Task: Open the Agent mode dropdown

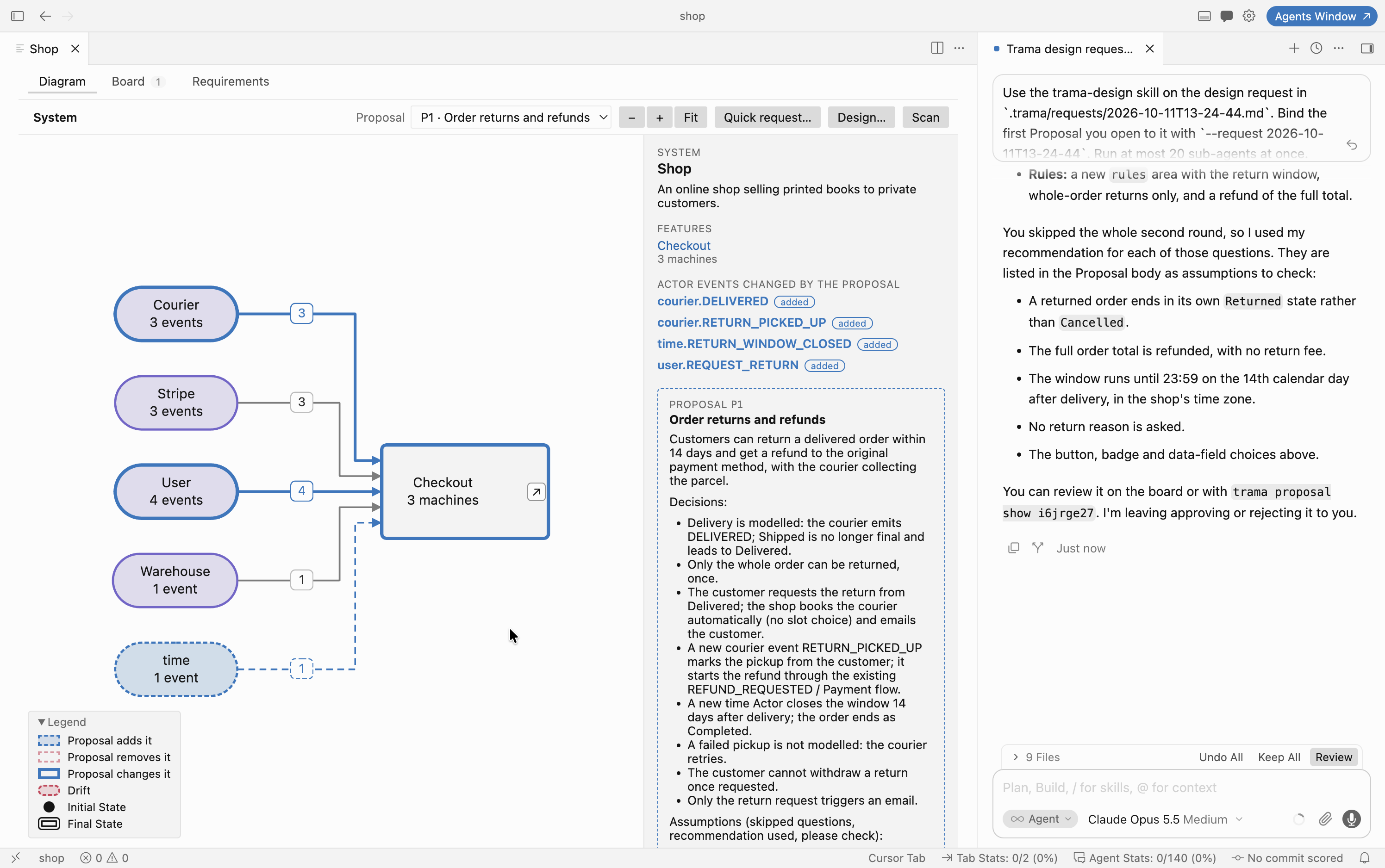Action: tap(1040, 819)
